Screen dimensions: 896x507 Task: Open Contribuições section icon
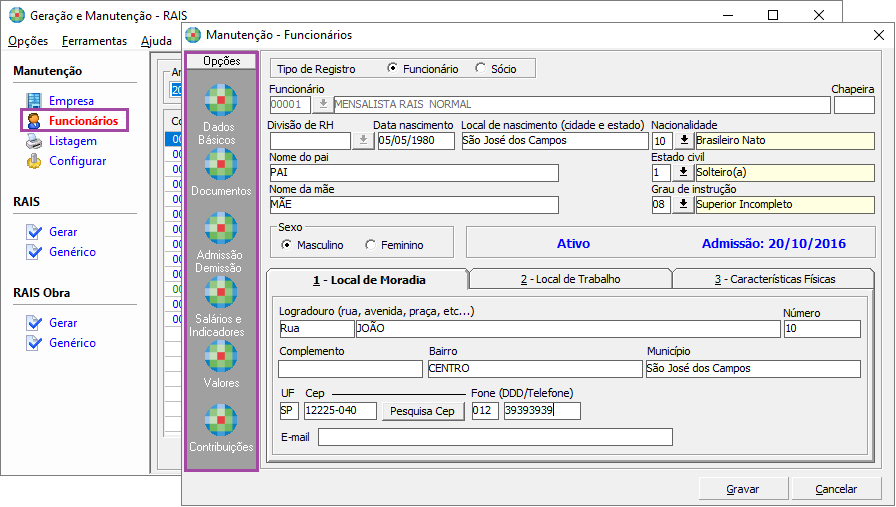221,420
